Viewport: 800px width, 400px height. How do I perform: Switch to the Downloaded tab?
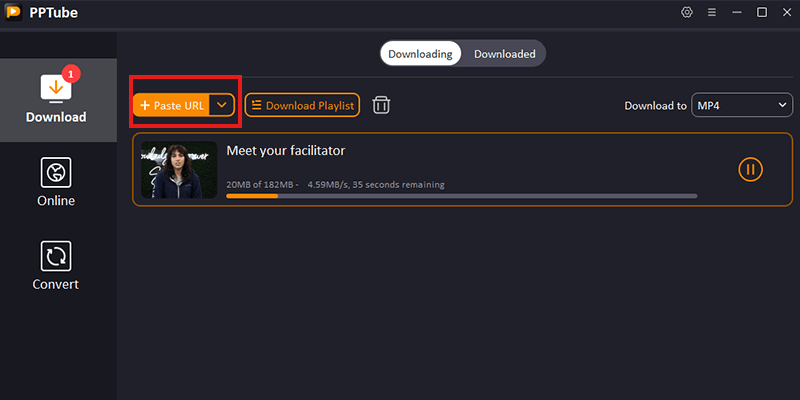504,54
